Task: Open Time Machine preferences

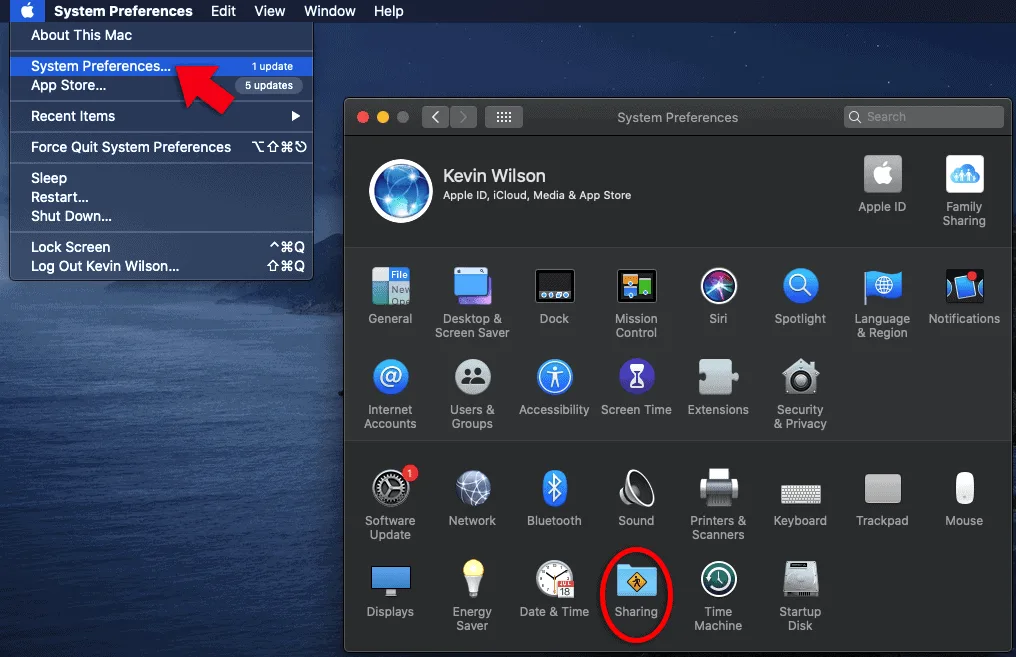Action: (718, 595)
